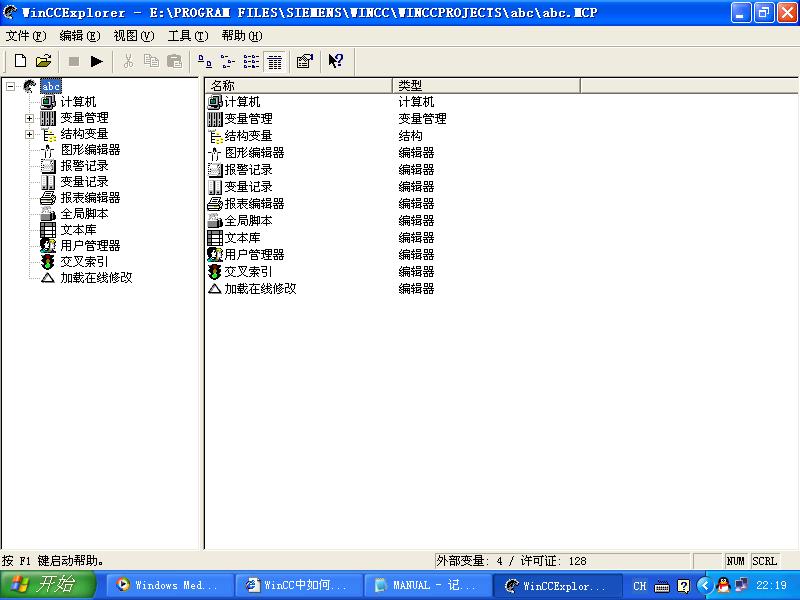Viewport: 800px width, 600px height.
Task: Click the context help arrow icon
Action: click(335, 61)
